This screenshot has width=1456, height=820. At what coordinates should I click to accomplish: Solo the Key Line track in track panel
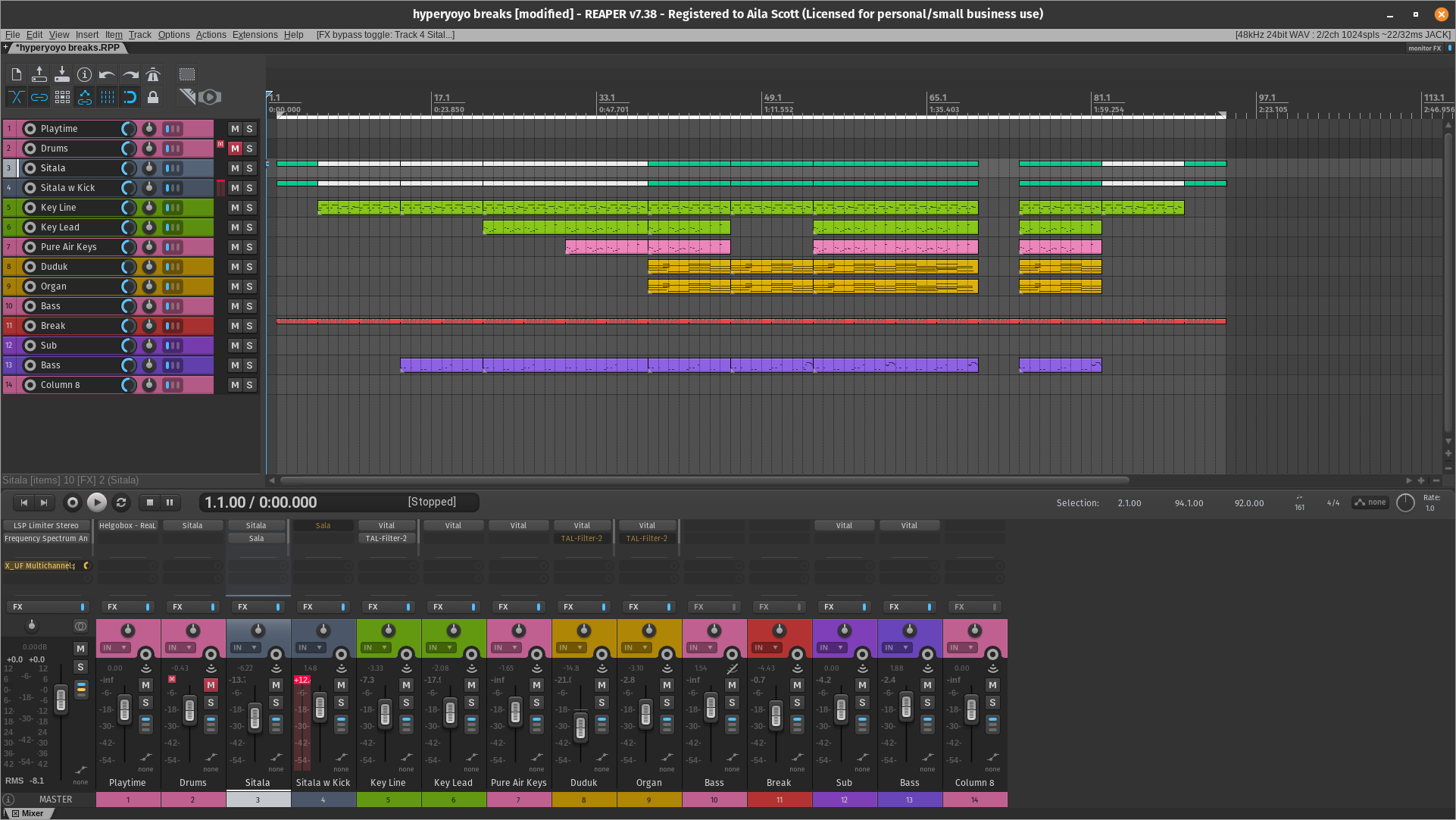click(x=249, y=208)
